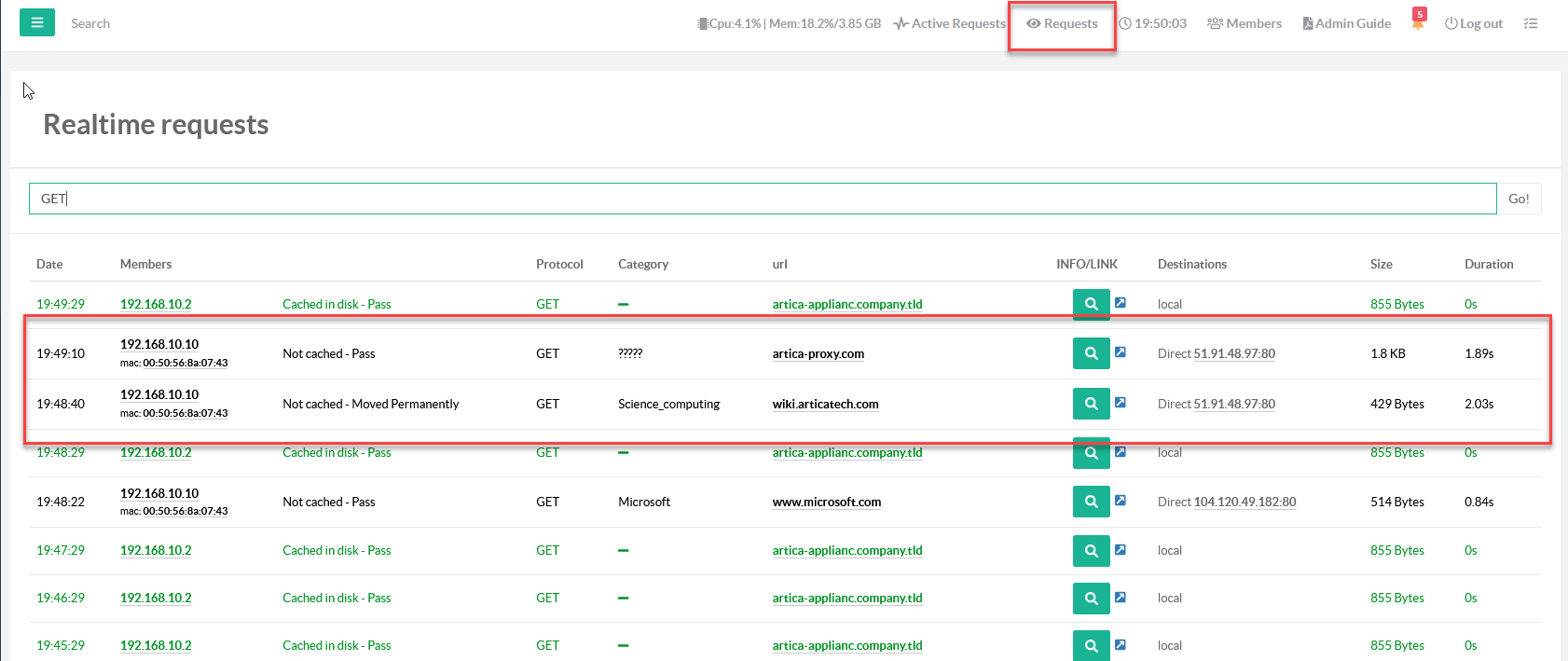
Task: Click the notification bell with badge 5
Action: (1418, 23)
